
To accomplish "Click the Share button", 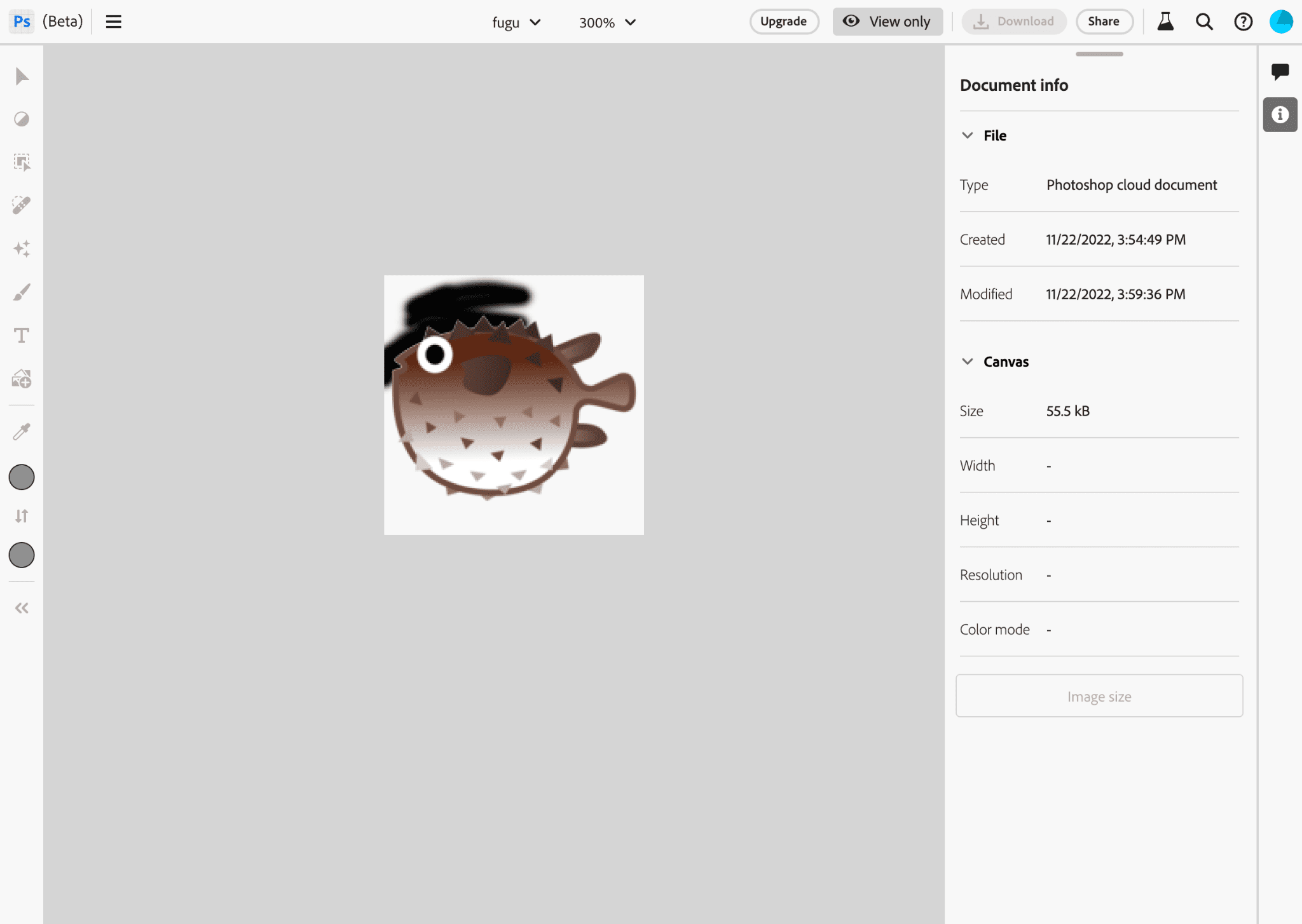I will tap(1101, 22).
